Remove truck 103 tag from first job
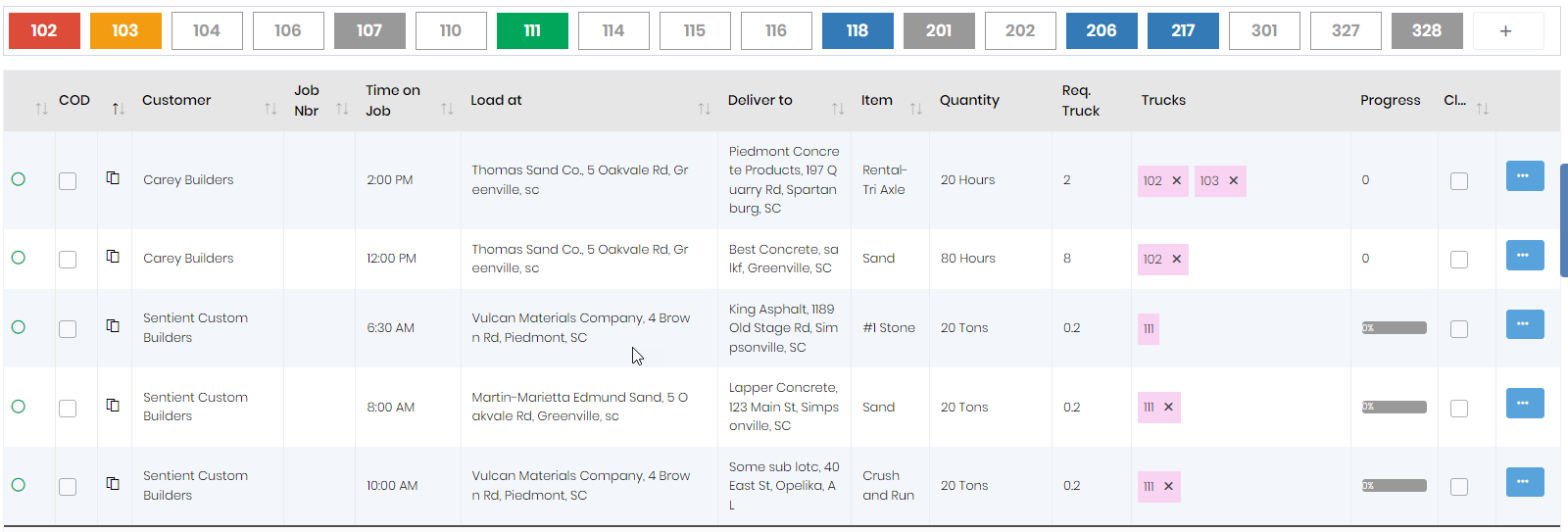 (x=1233, y=181)
